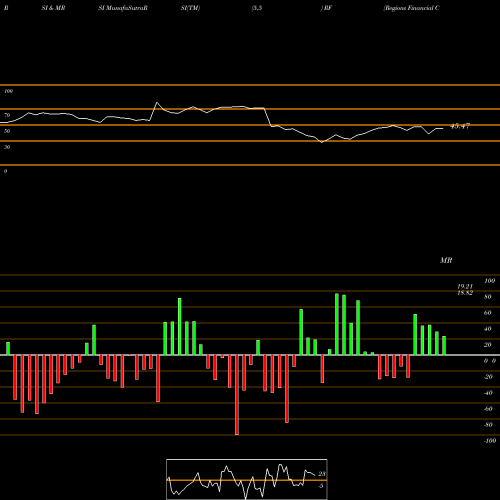500x500 pixels.
Task: Click the 'SI(TM)' header label
Action: click(190, 8)
